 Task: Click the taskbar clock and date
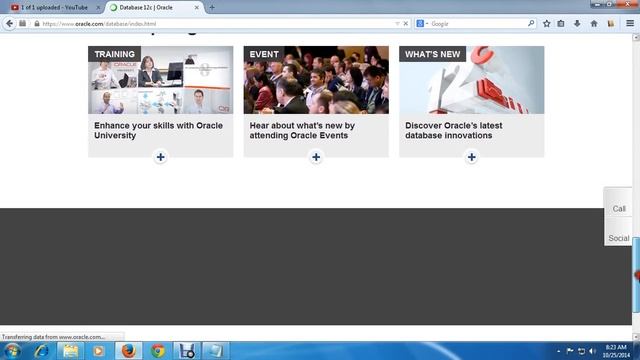pyautogui.click(x=616, y=351)
